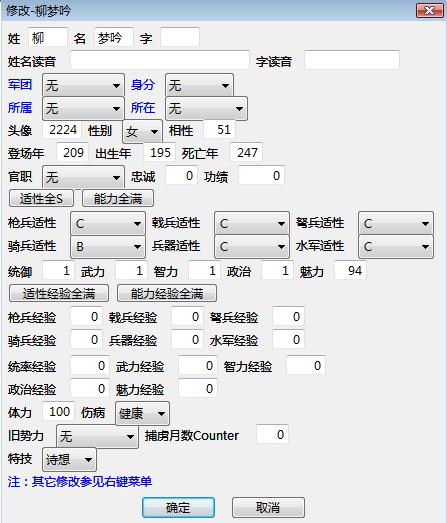447x523 pixels.
Task: Open 骑兵适性 dropdown showing B
Action: 108,247
